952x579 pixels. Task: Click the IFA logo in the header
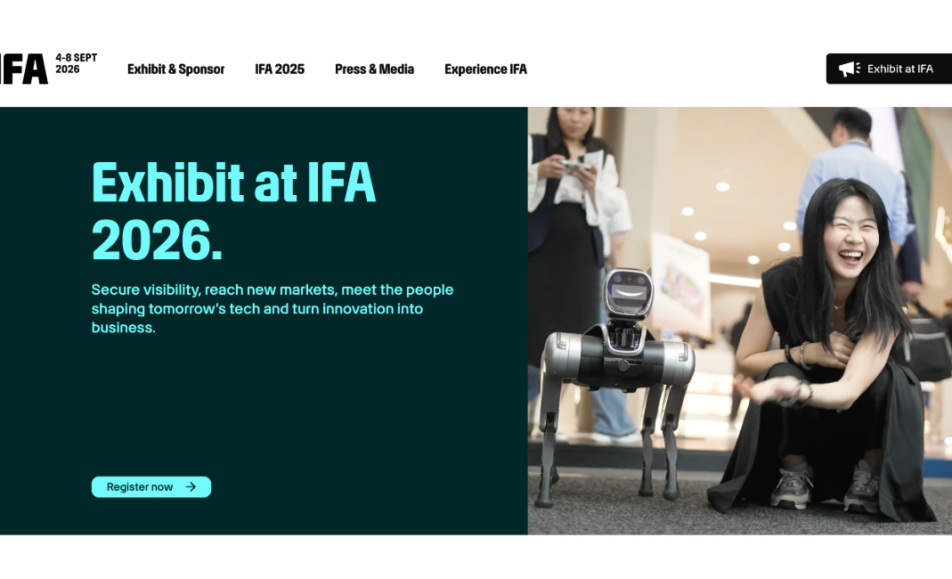(24, 69)
